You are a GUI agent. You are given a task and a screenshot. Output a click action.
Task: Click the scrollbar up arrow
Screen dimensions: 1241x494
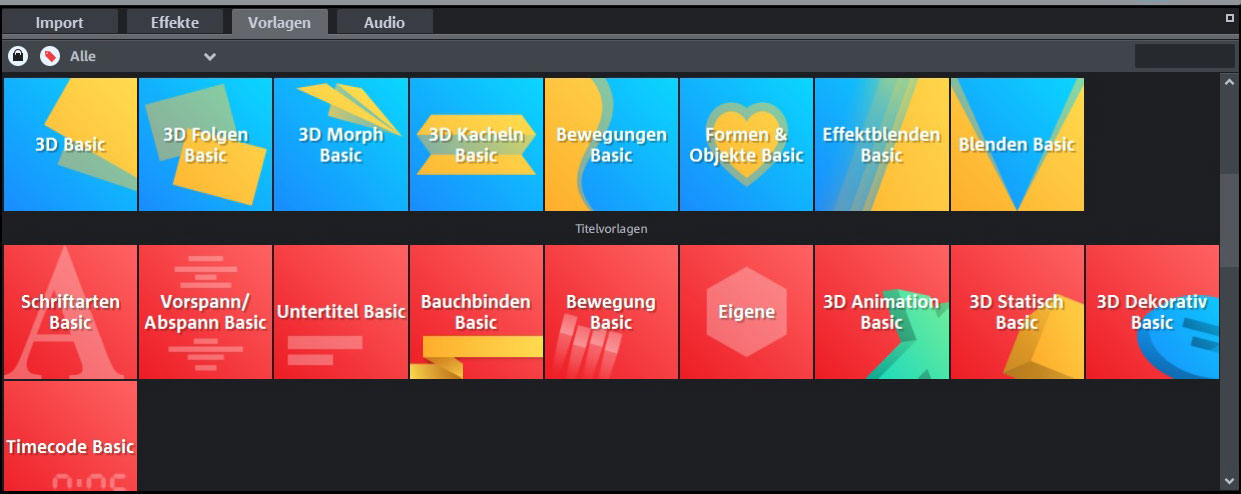point(1229,83)
